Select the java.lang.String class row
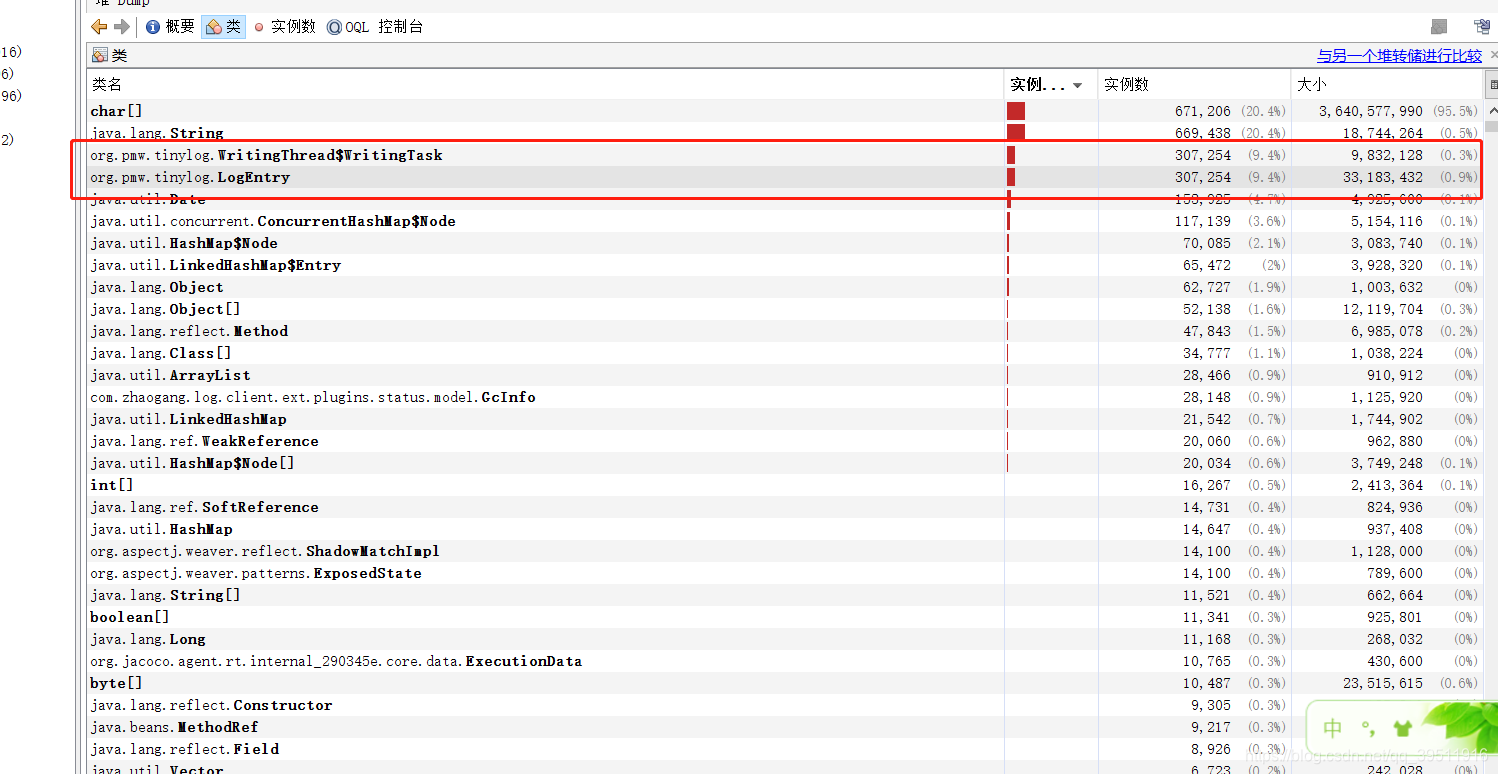Image resolution: width=1498 pixels, height=774 pixels. pos(785,133)
